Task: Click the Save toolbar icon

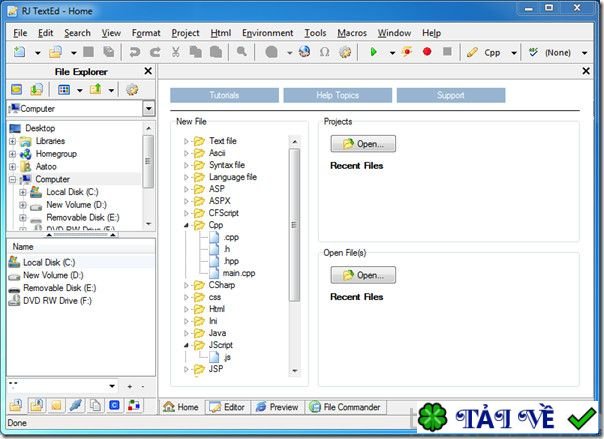Action: click(89, 52)
